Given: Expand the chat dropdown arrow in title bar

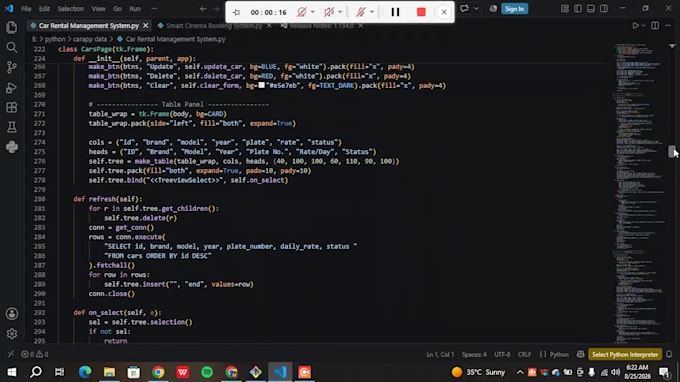Looking at the screenshot, I should [x=476, y=9].
